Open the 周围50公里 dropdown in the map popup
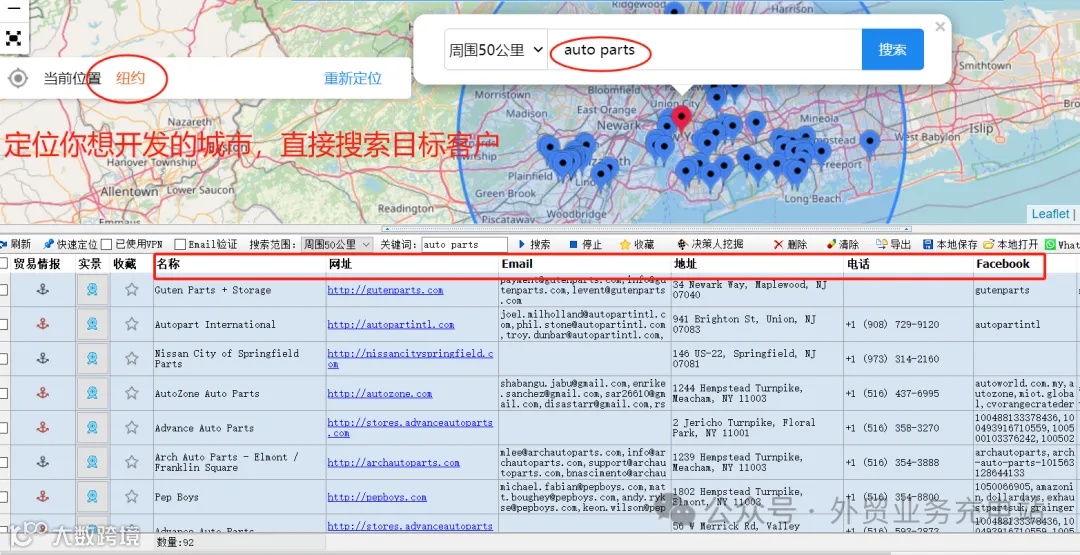1080x555 pixels. (496, 50)
